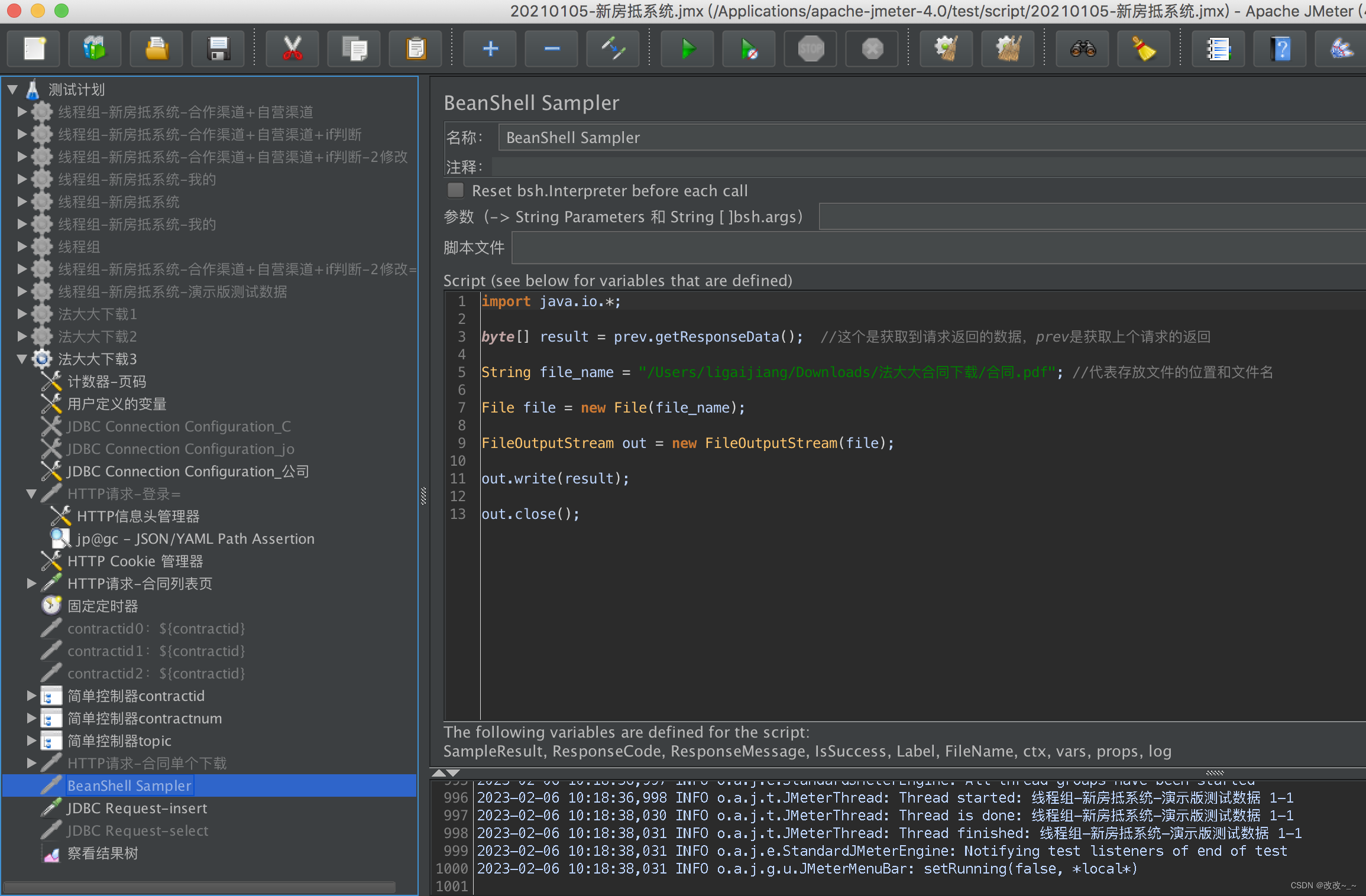Click the Open file folder icon
The width and height of the screenshot is (1366, 896).
point(157,48)
